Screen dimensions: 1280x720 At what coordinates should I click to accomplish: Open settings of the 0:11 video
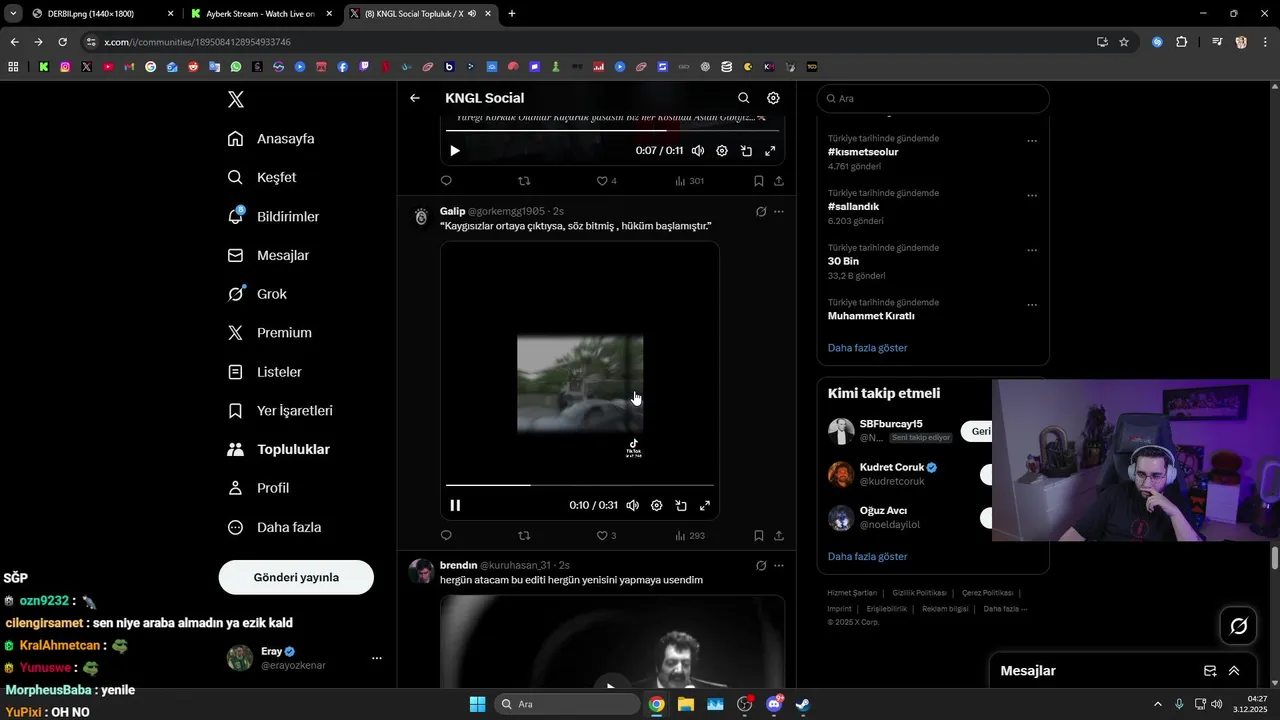click(x=722, y=151)
